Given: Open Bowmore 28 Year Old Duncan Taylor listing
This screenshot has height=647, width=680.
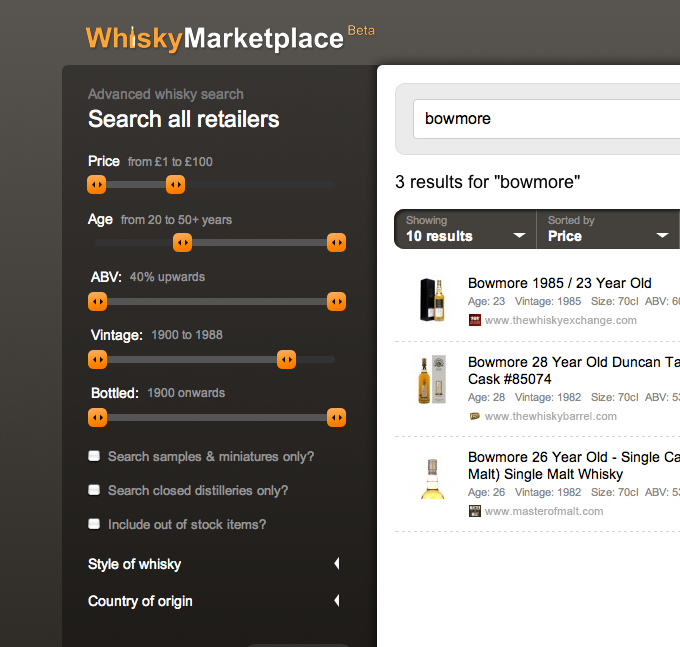Looking at the screenshot, I should 574,370.
